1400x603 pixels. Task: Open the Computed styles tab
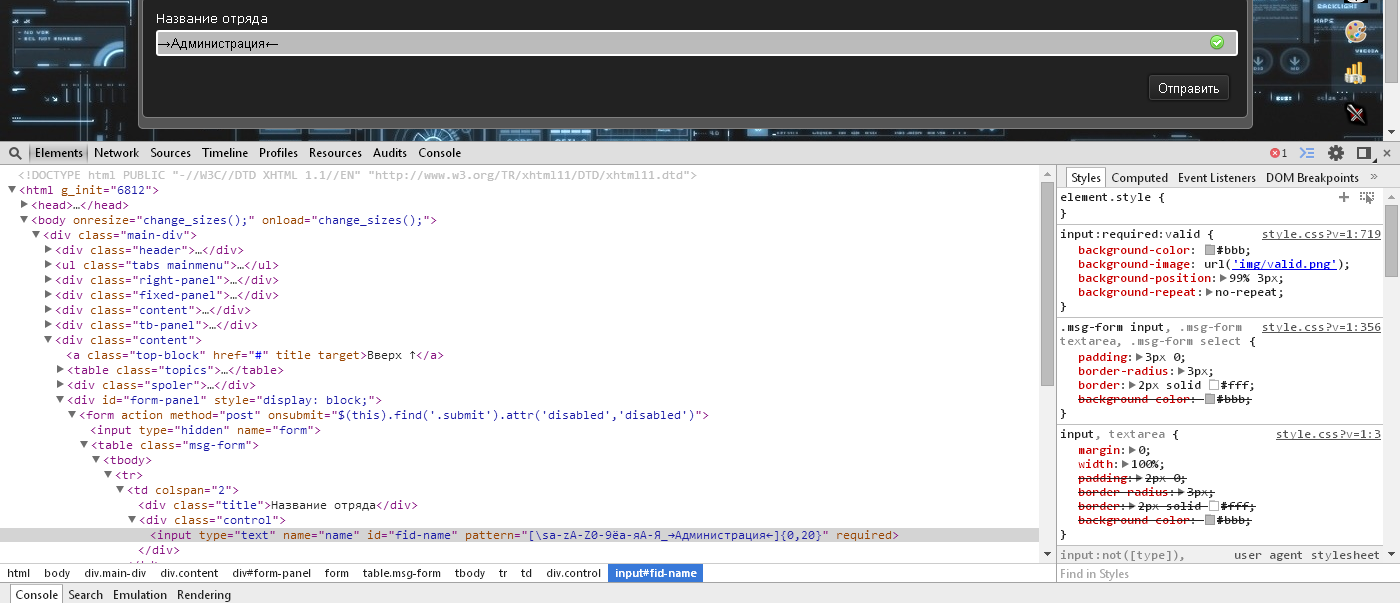coord(1139,178)
